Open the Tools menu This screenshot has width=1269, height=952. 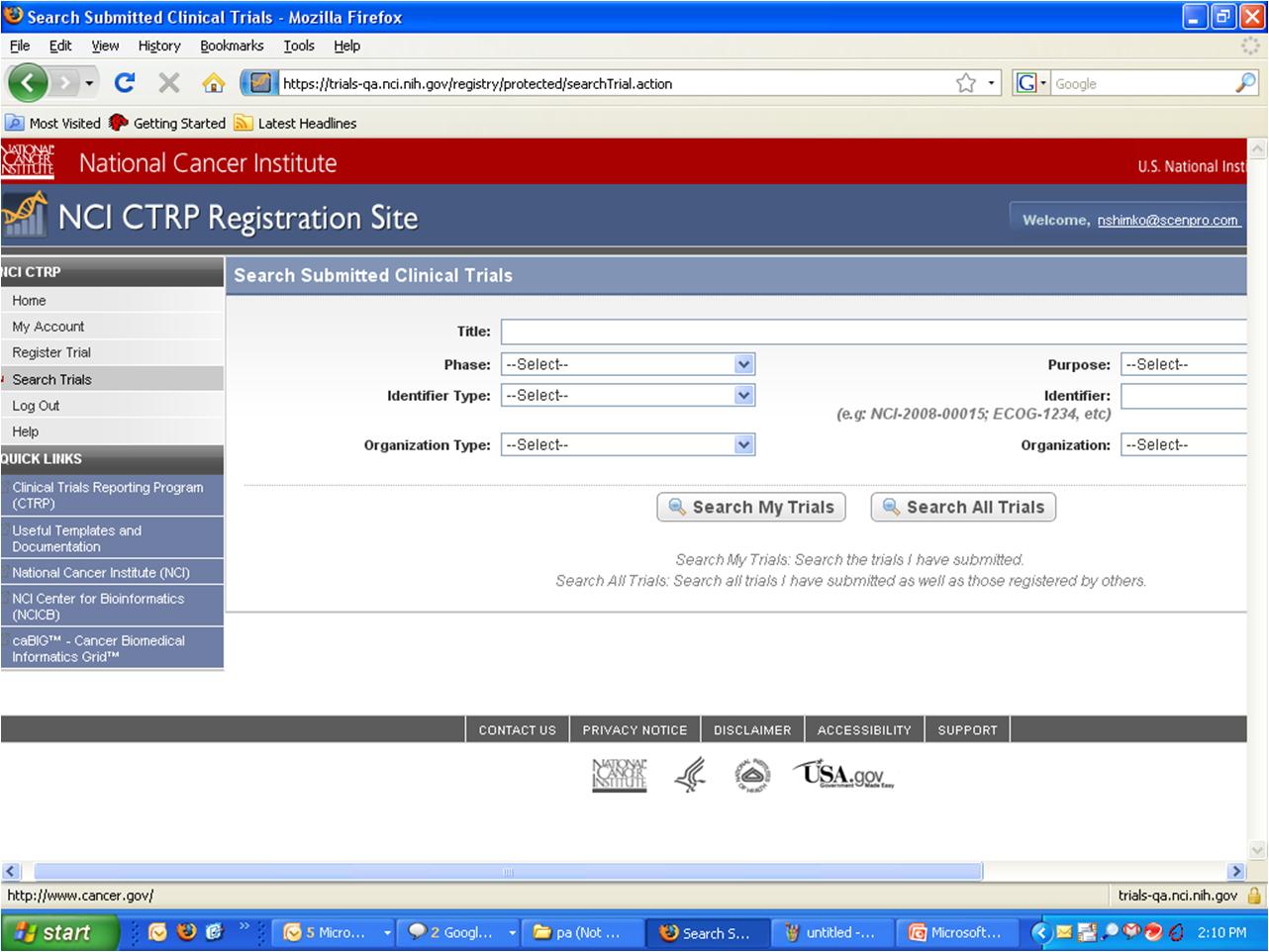[299, 46]
